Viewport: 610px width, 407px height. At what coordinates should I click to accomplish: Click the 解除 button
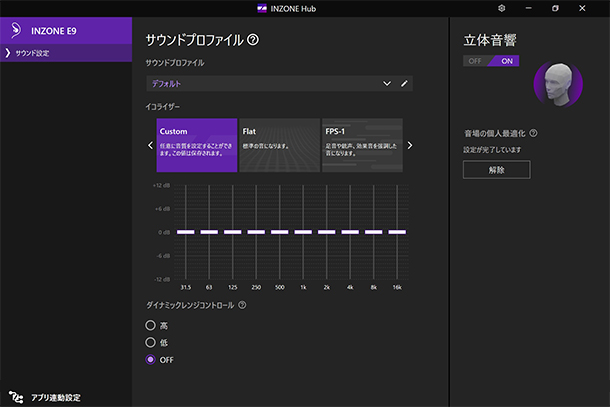497,170
